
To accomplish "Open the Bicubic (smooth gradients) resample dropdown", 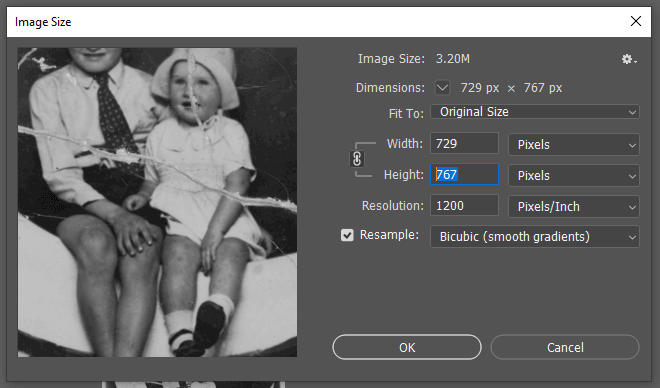I will [x=535, y=237].
